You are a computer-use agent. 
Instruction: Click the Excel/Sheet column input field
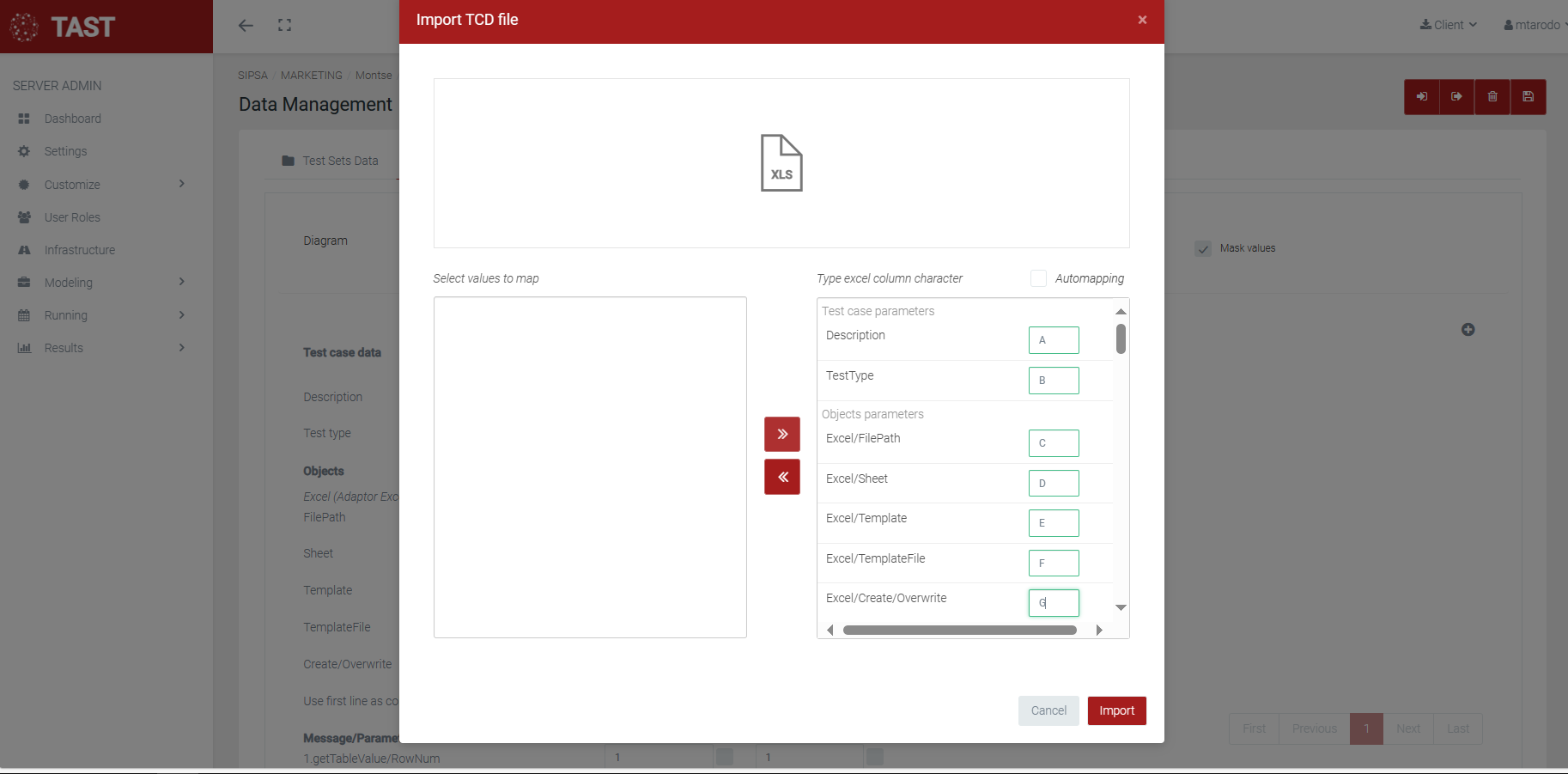[1053, 483]
